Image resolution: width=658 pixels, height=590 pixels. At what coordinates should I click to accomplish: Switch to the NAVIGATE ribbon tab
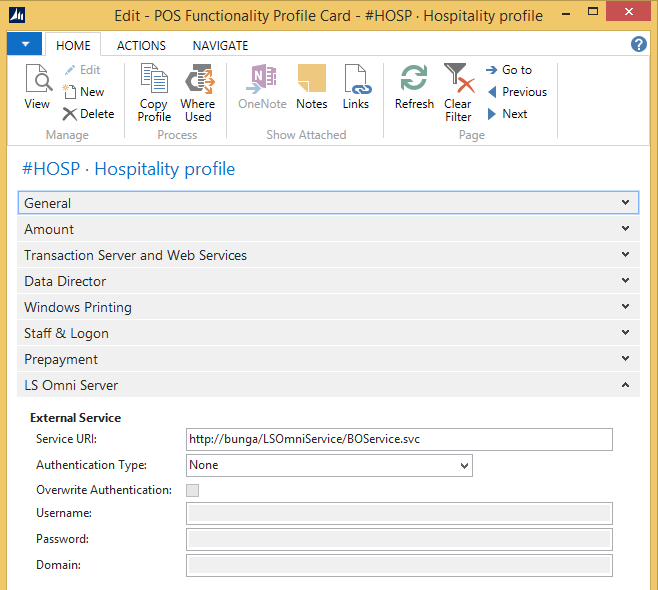(220, 45)
